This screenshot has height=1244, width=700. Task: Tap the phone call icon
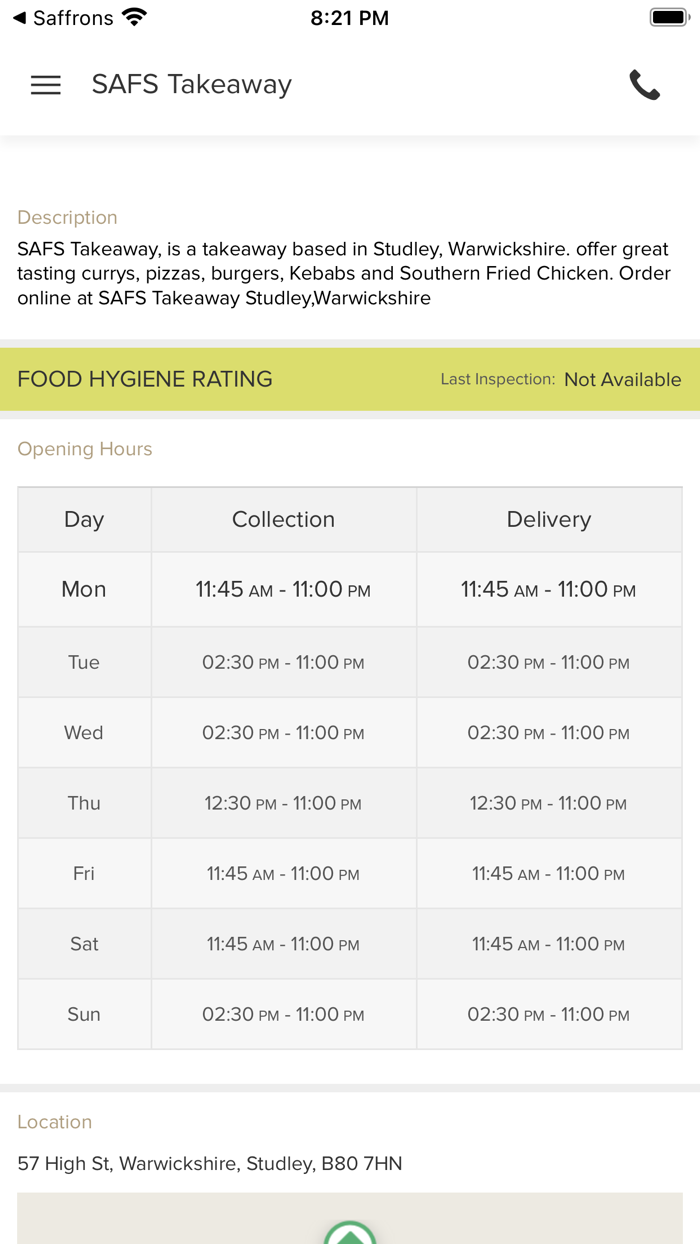click(645, 85)
